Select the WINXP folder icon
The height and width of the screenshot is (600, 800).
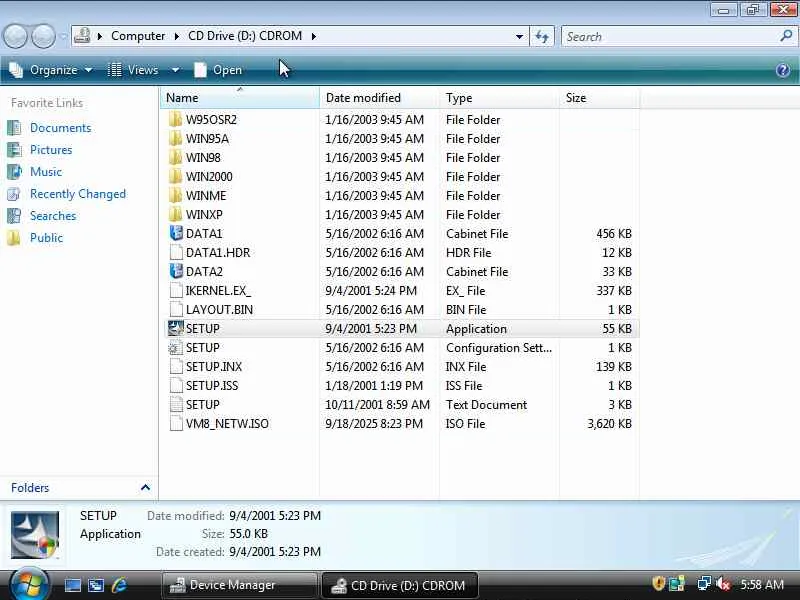click(176, 214)
